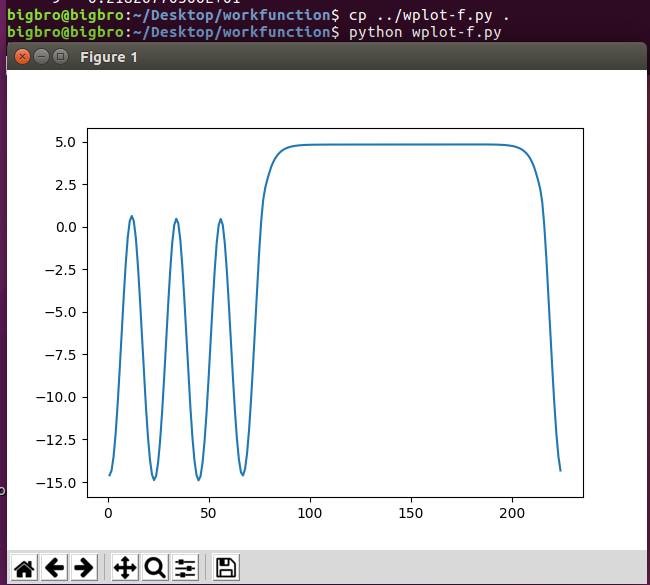This screenshot has height=585, width=650.
Task: Open the Configure subplots dialog
Action: [185, 568]
